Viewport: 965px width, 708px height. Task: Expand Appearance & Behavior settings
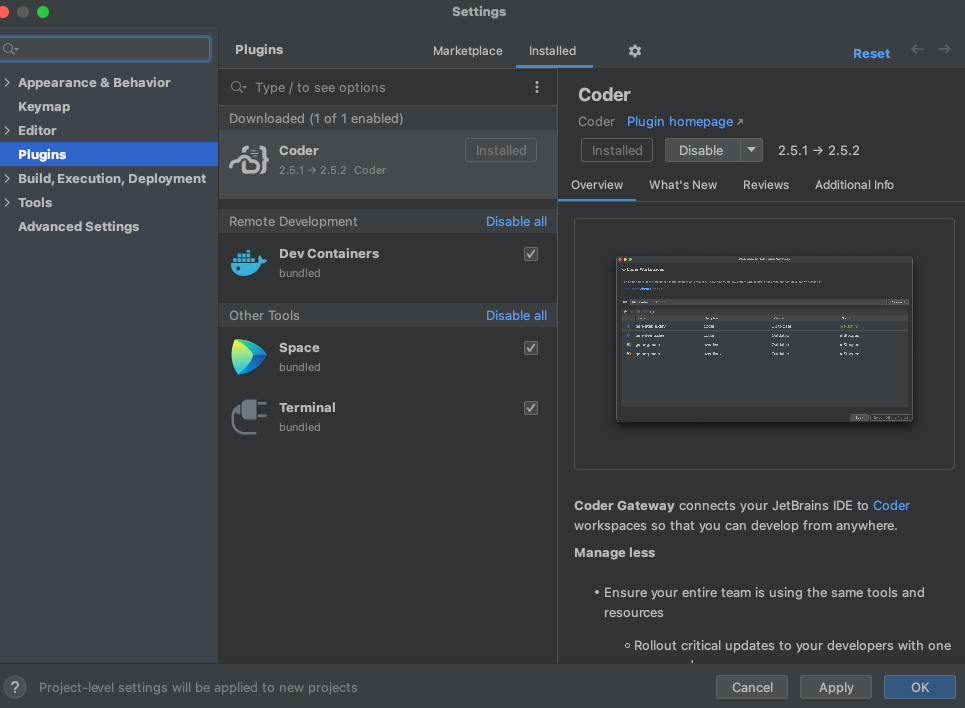pyautogui.click(x=8, y=82)
